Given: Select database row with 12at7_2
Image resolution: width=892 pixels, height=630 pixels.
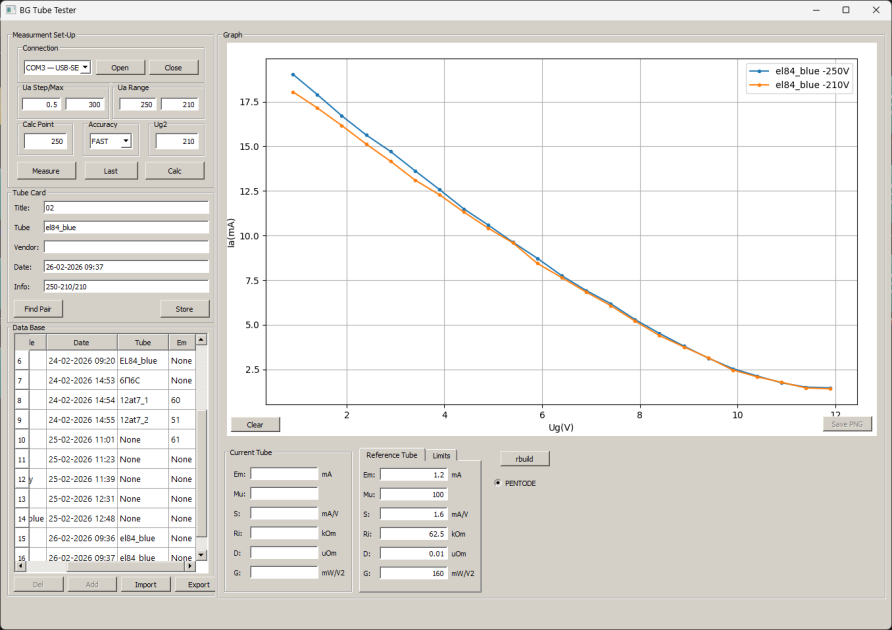Looking at the screenshot, I should [105, 420].
